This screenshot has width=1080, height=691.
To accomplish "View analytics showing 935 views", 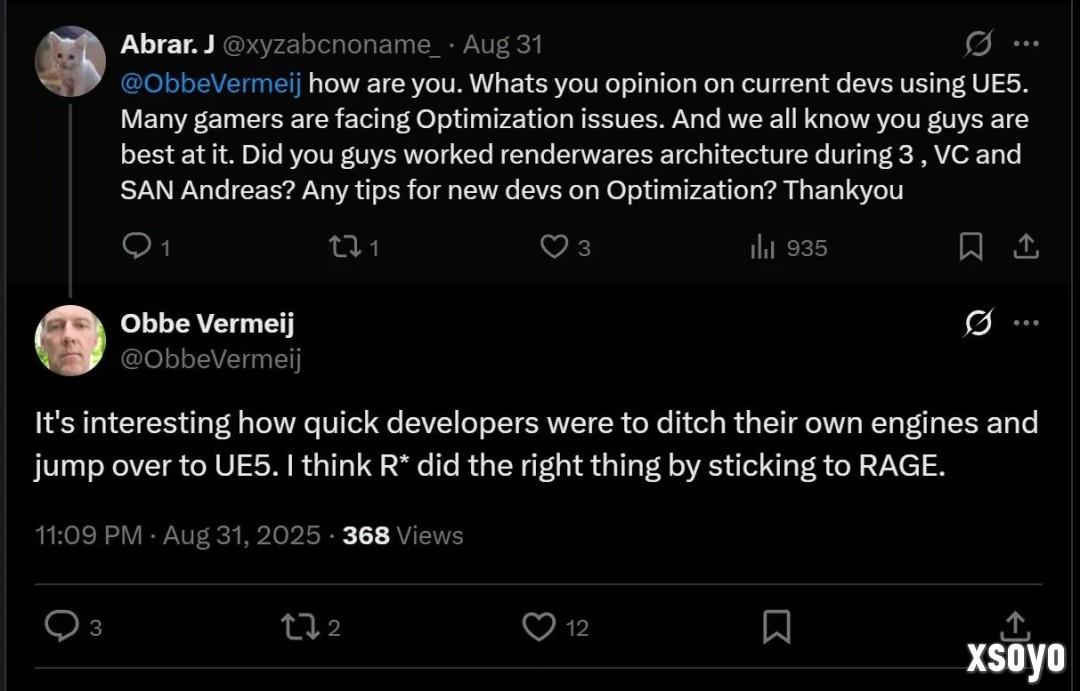I will (789, 247).
